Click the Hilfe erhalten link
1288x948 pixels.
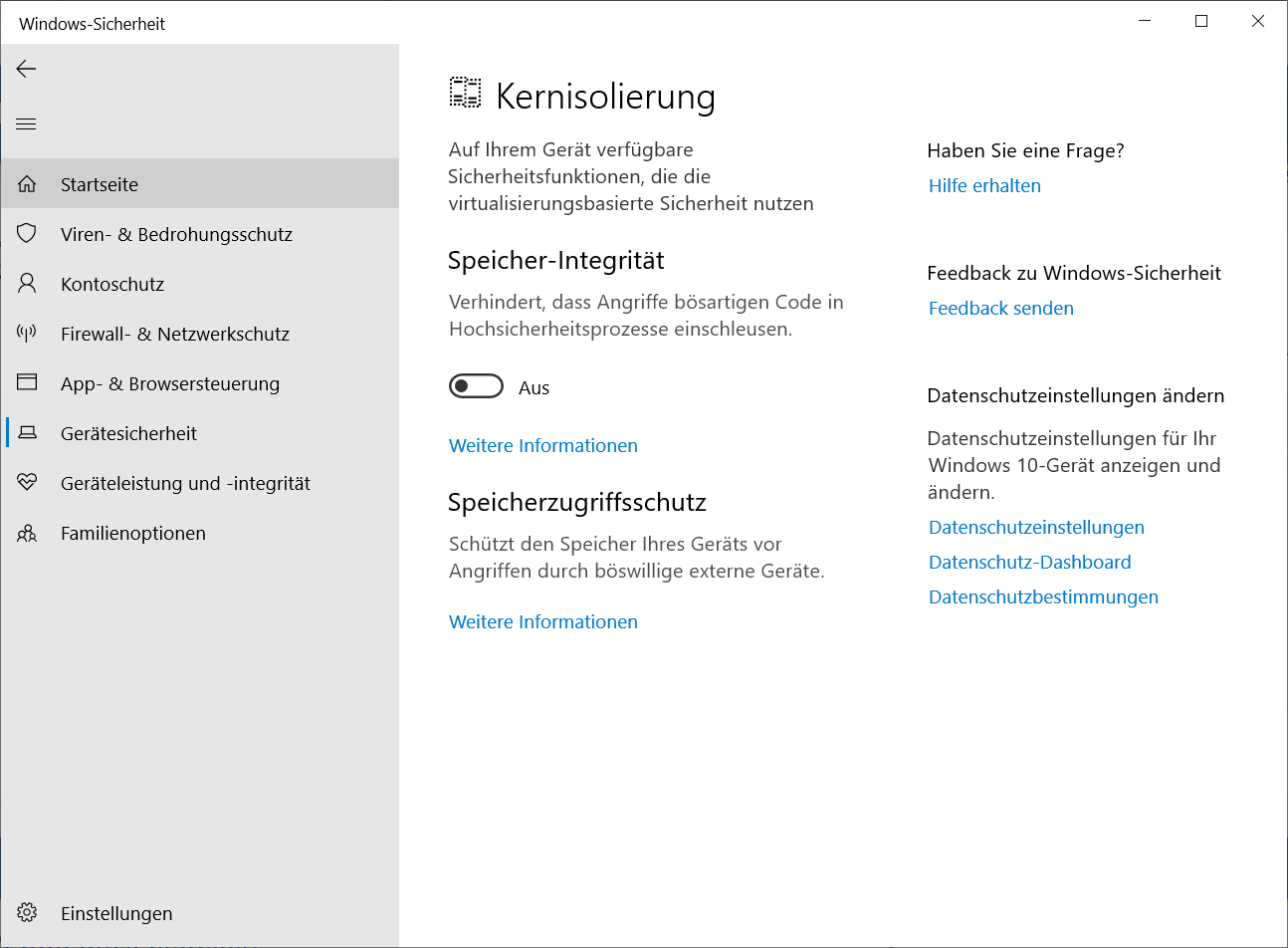tap(984, 186)
